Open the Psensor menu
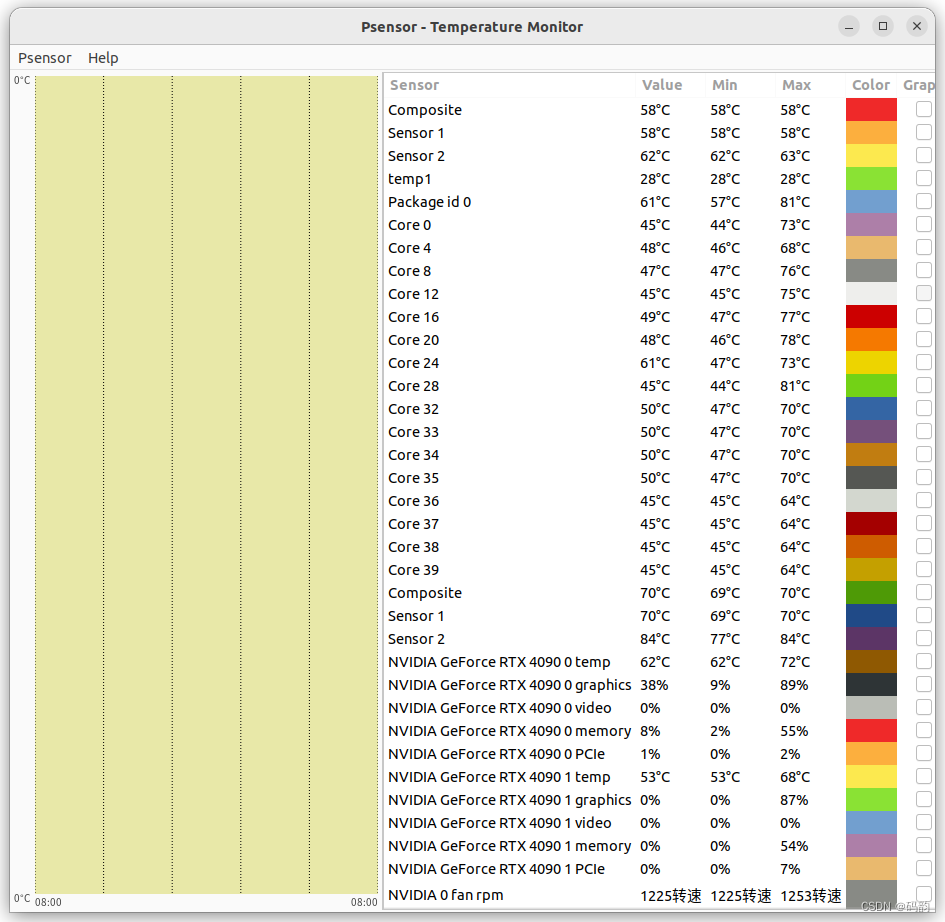Viewport: 945px width, 922px height. pos(44,58)
